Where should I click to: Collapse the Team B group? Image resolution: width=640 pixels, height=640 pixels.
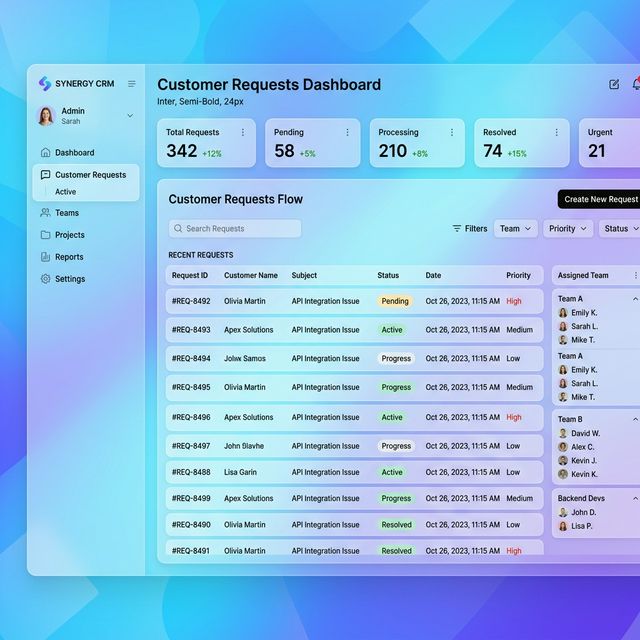coord(635,420)
